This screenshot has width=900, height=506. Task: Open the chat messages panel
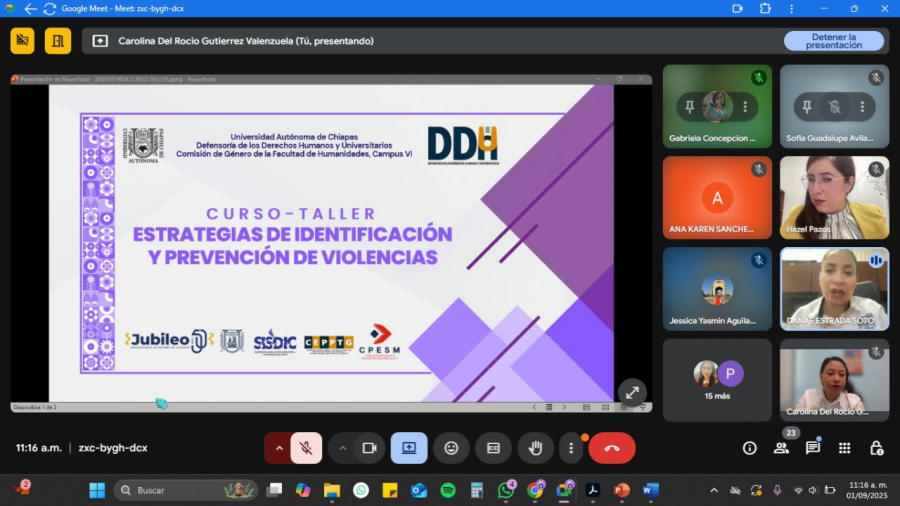813,448
